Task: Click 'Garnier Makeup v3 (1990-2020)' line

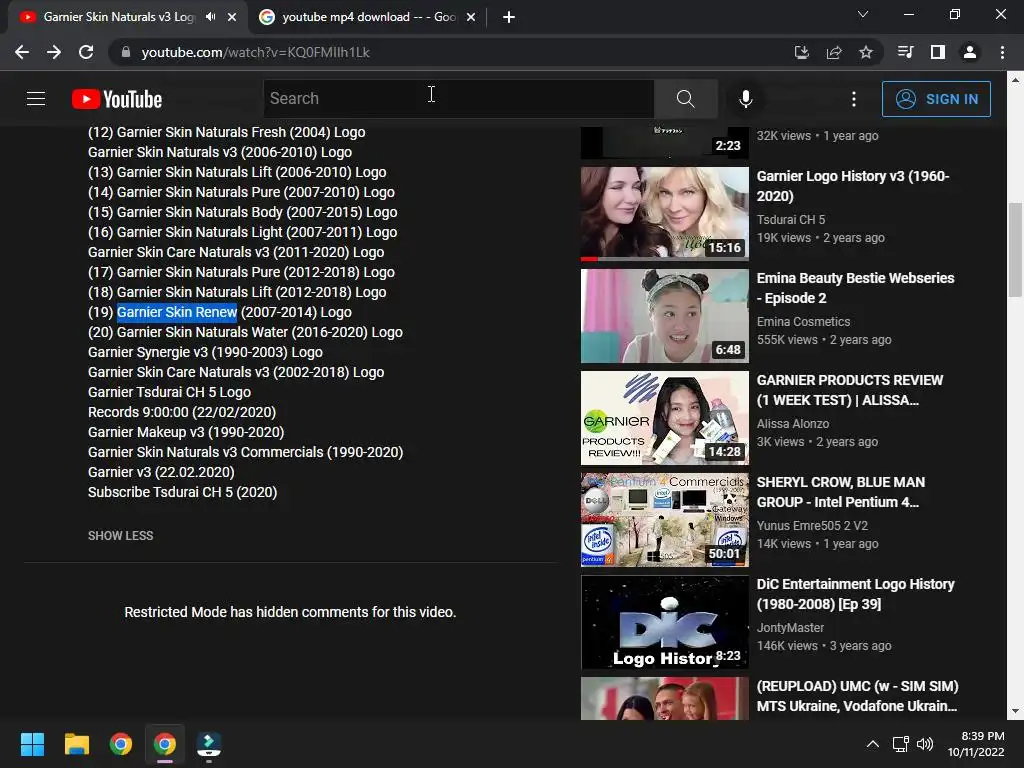Action: [185, 432]
